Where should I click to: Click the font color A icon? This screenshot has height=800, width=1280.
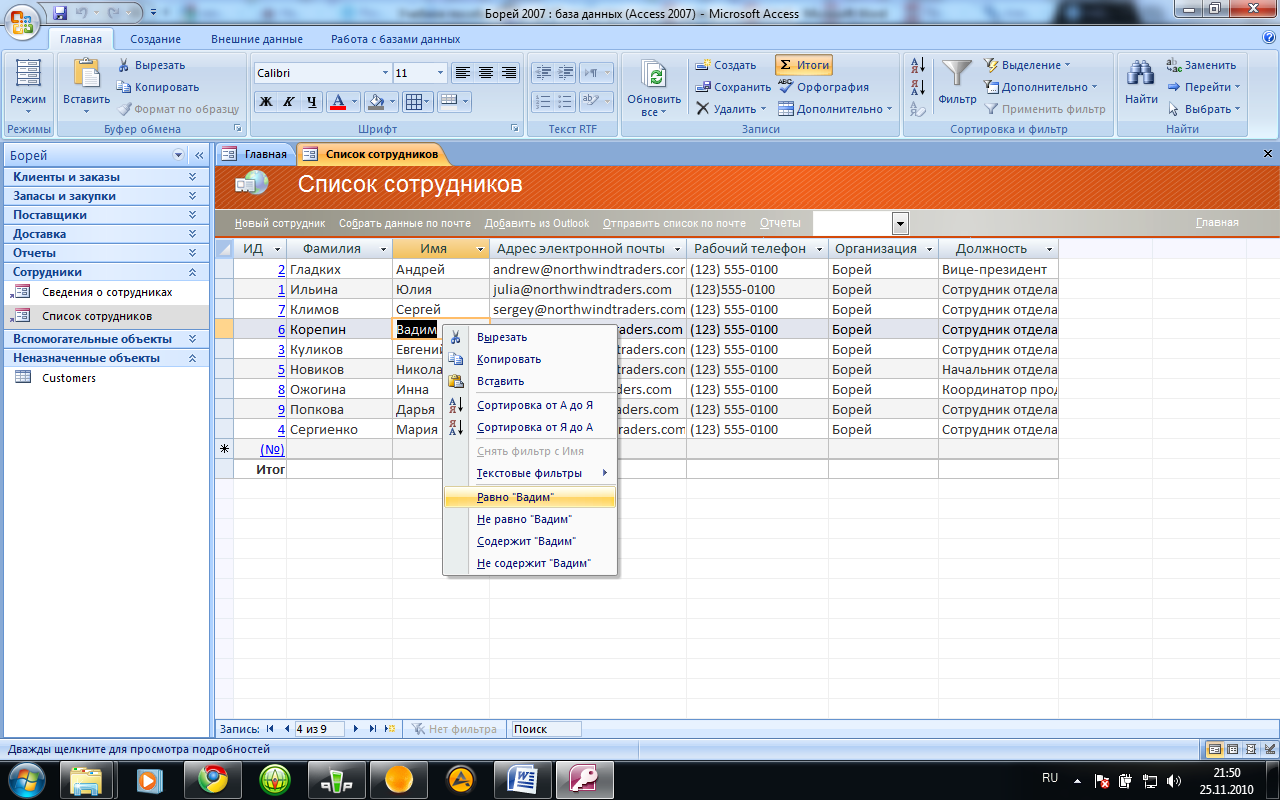tap(337, 101)
